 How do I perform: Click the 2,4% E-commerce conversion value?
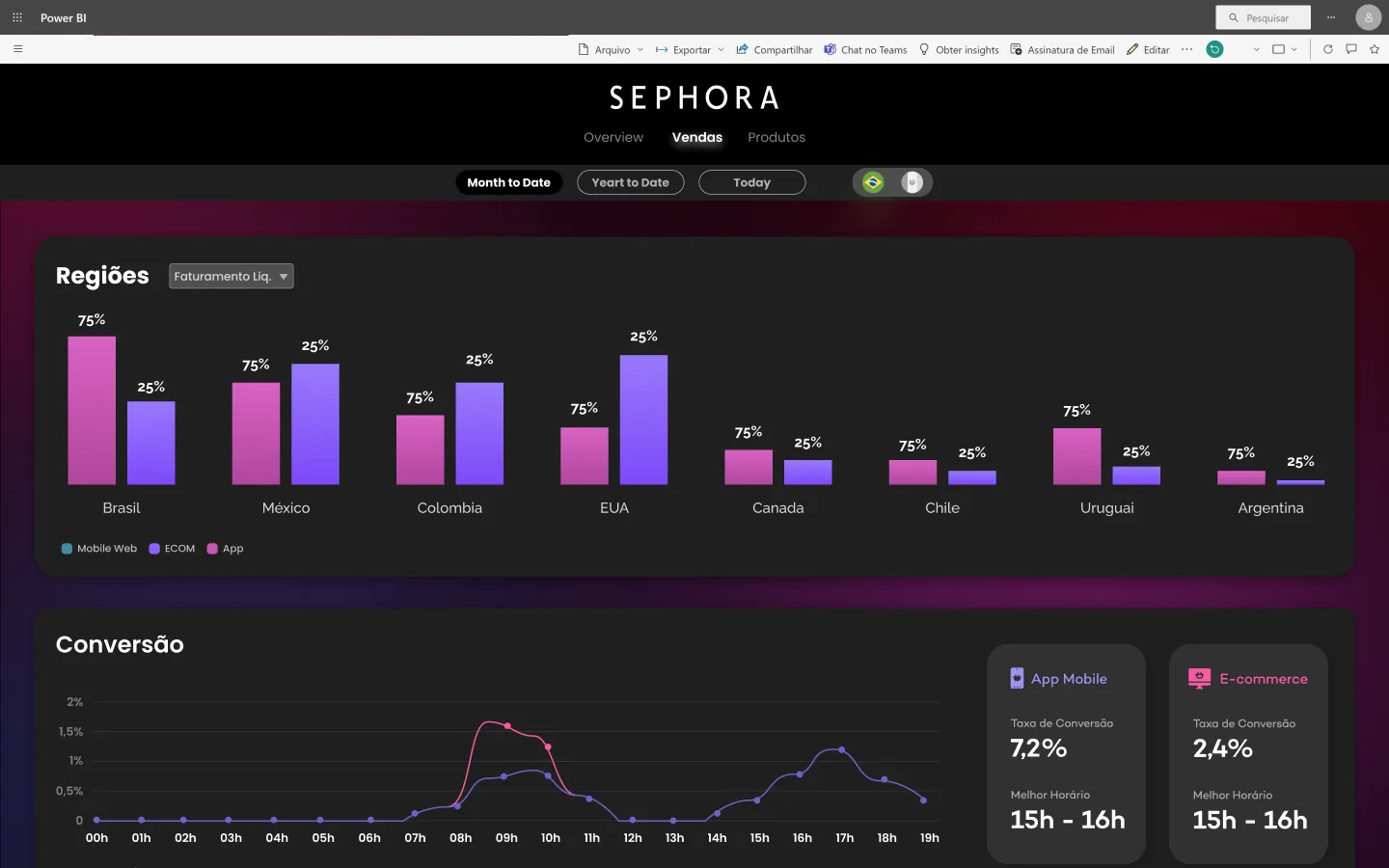click(x=1223, y=748)
